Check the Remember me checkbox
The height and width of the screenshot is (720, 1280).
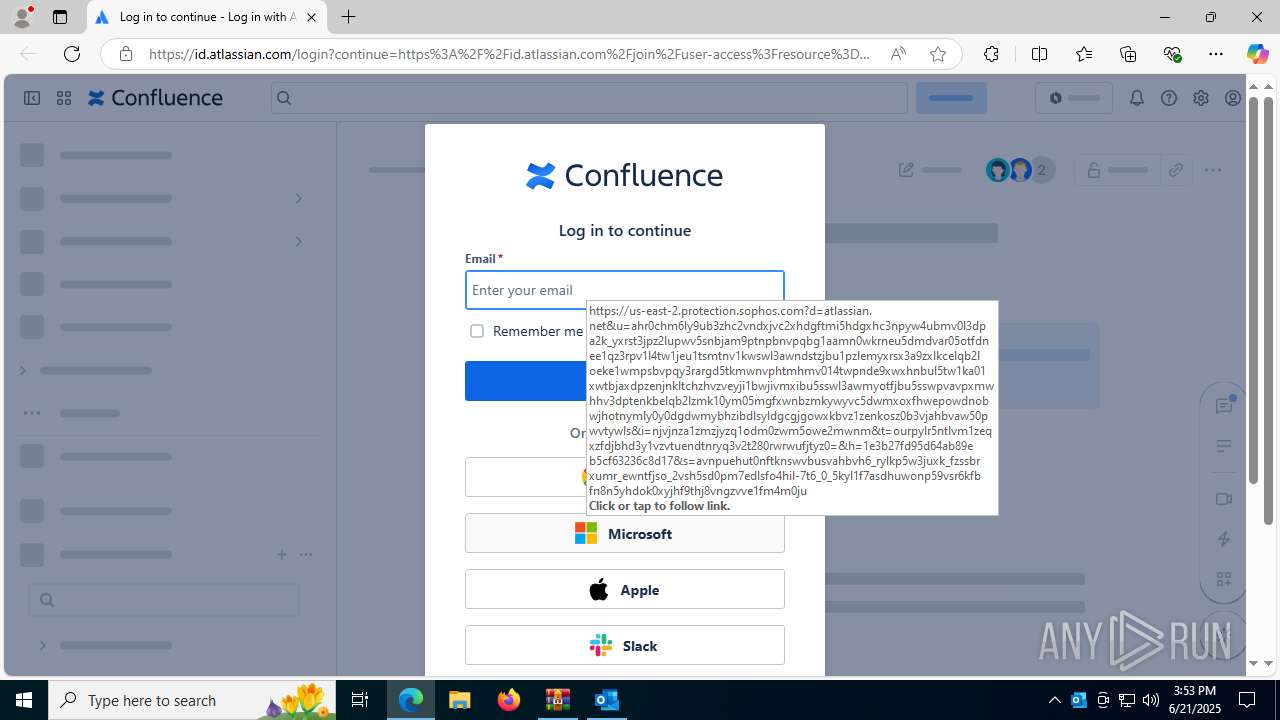pos(477,331)
